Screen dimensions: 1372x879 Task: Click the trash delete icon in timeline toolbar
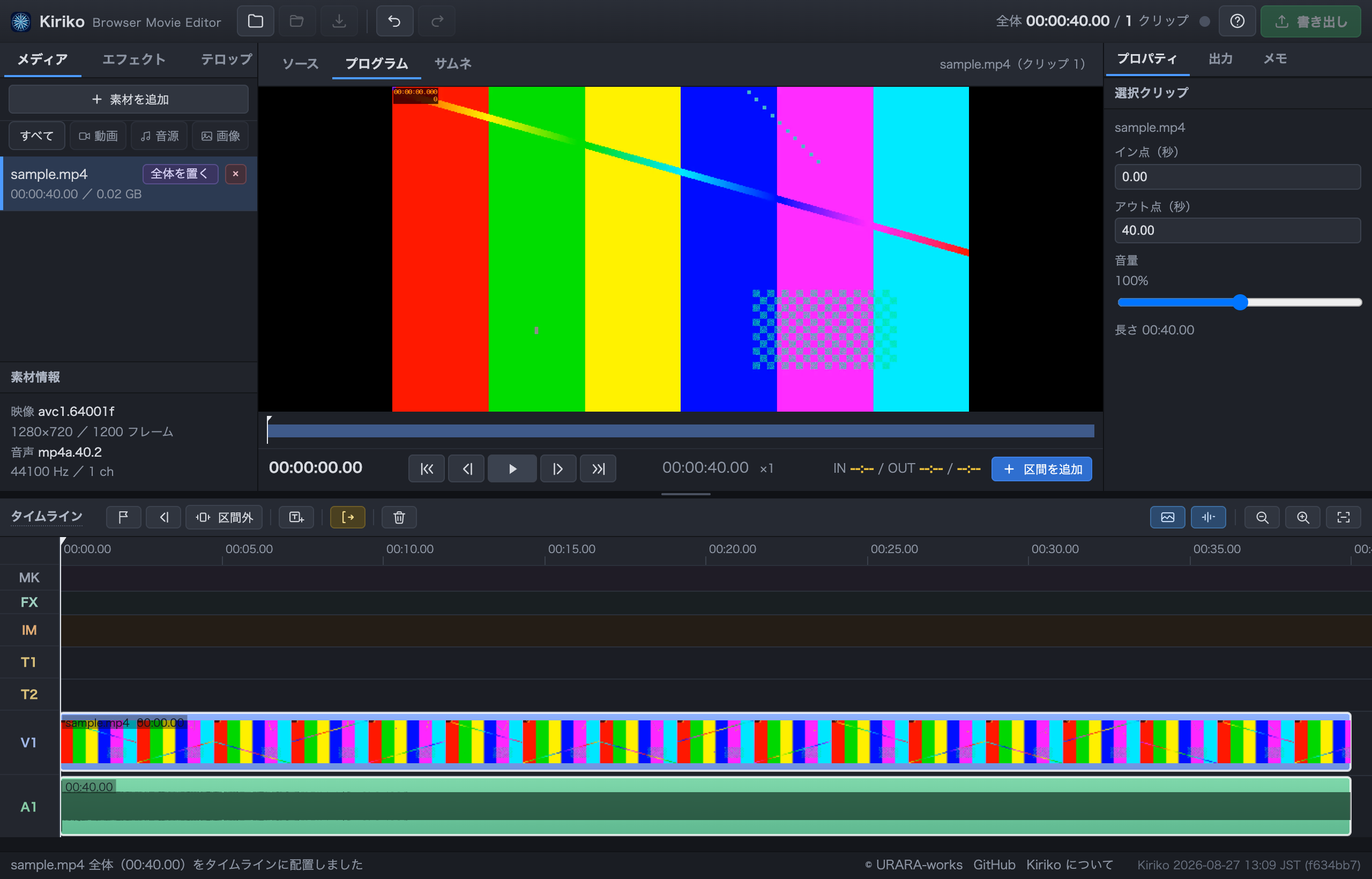tap(399, 517)
